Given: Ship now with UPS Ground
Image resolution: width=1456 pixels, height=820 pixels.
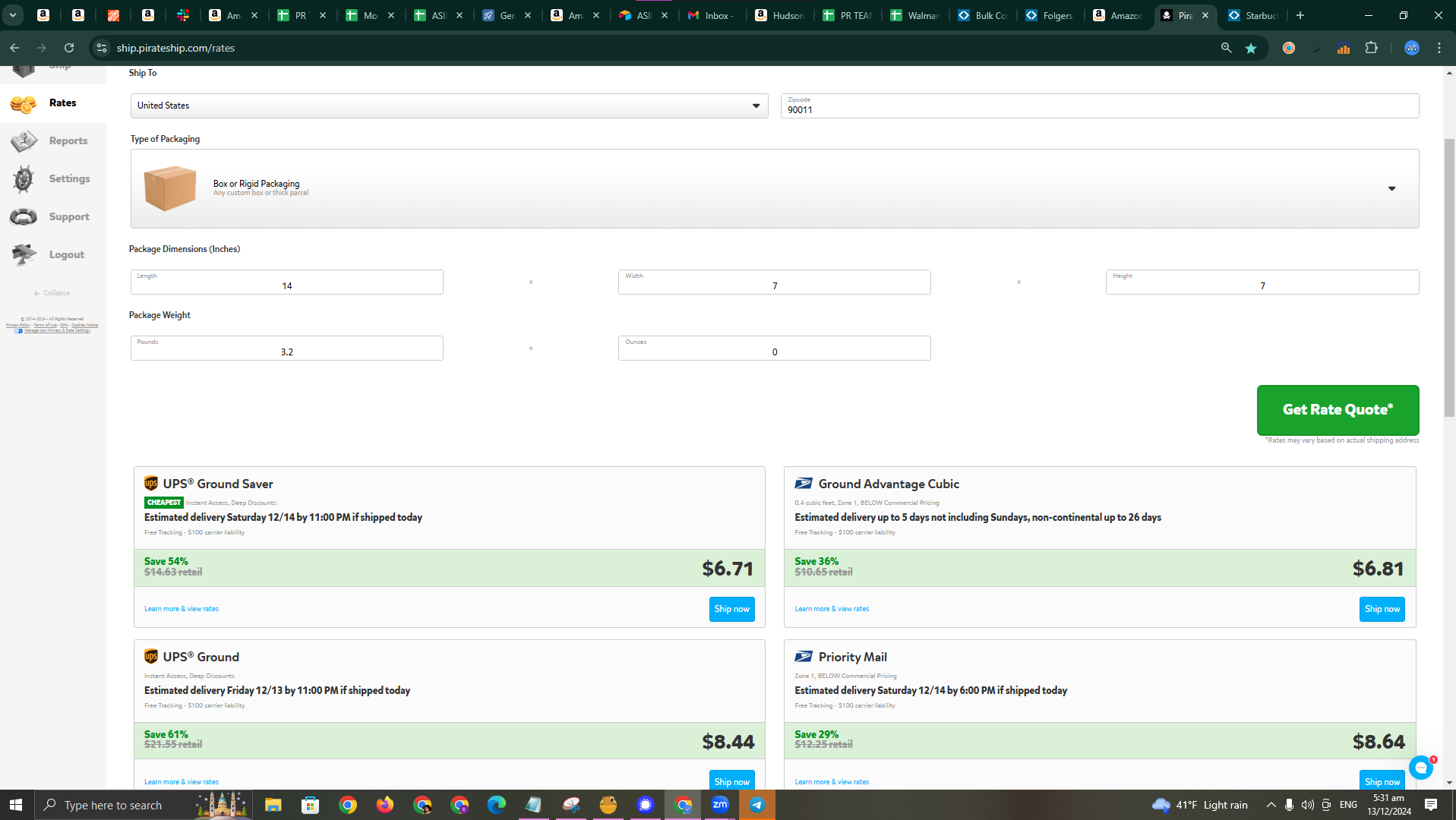Looking at the screenshot, I should pos(731,781).
